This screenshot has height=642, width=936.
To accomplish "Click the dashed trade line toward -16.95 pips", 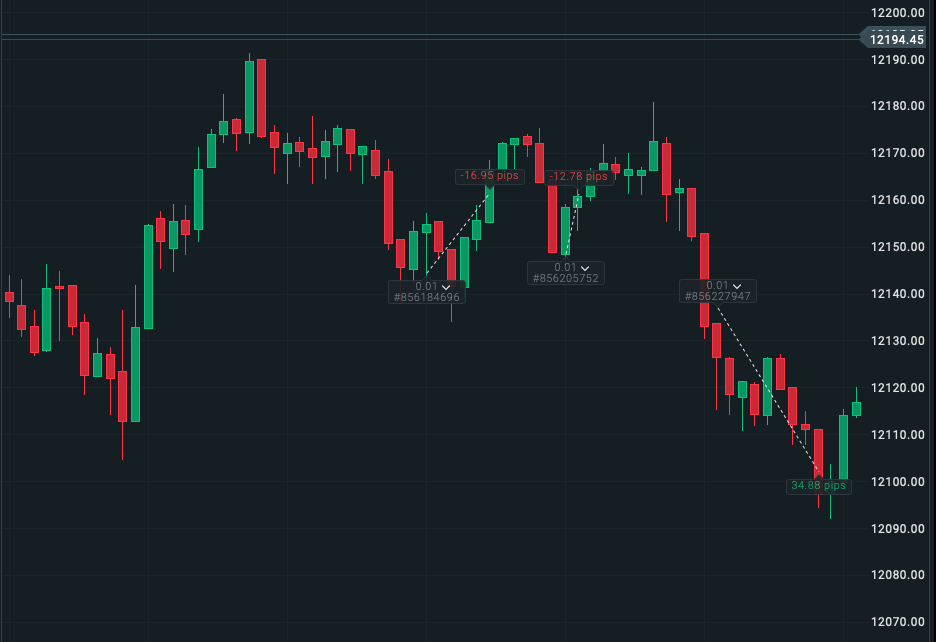I will tap(455, 237).
